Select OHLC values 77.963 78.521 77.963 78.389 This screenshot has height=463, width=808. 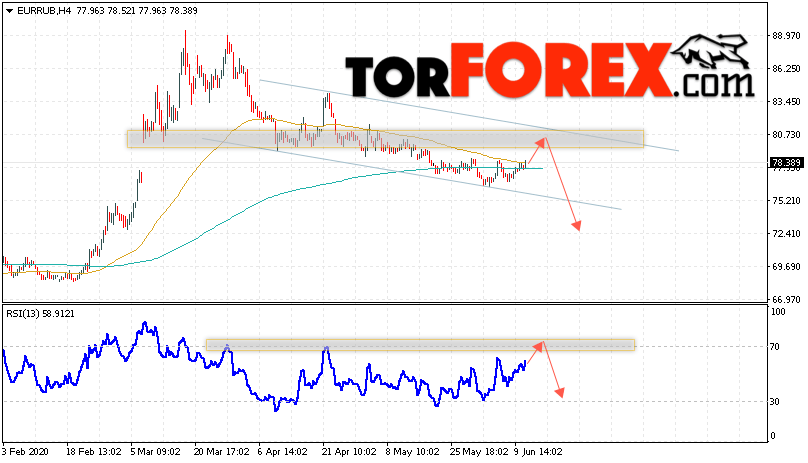tap(137, 11)
